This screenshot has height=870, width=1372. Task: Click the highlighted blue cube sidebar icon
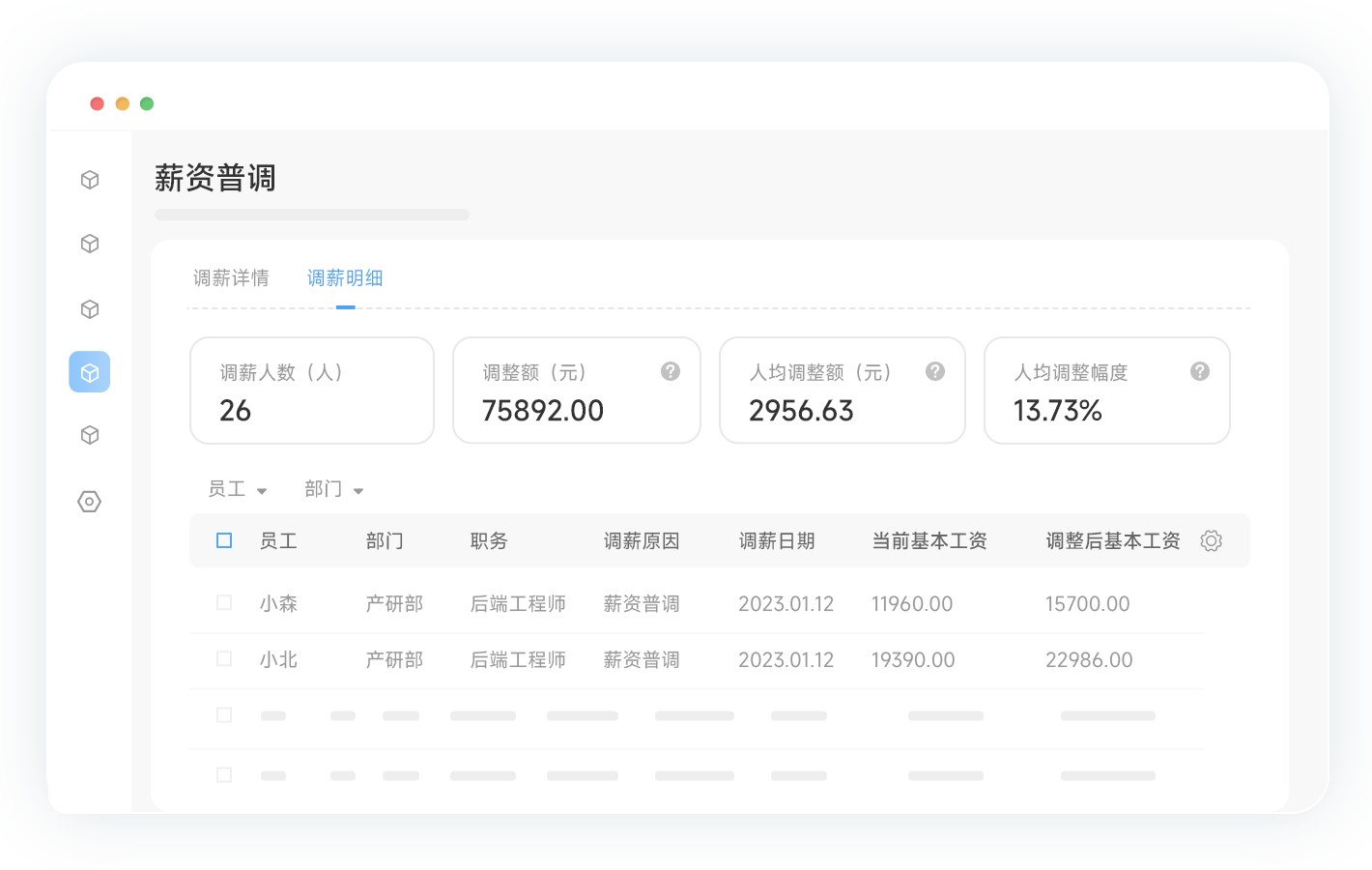pyautogui.click(x=90, y=372)
